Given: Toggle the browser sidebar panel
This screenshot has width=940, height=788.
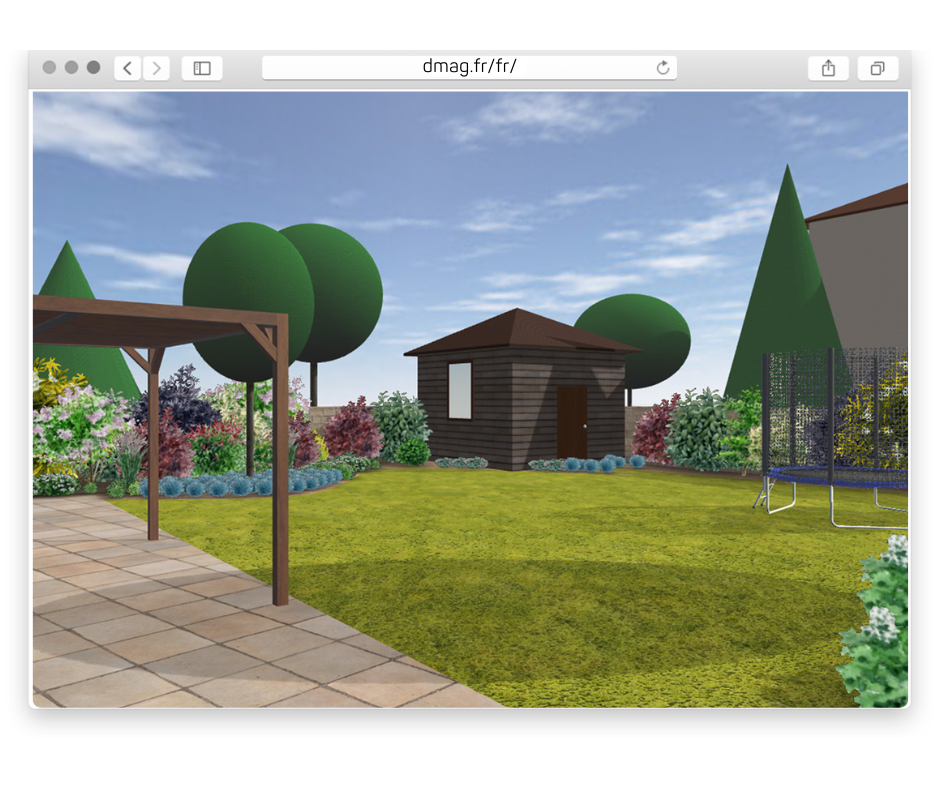Looking at the screenshot, I should coord(202,68).
